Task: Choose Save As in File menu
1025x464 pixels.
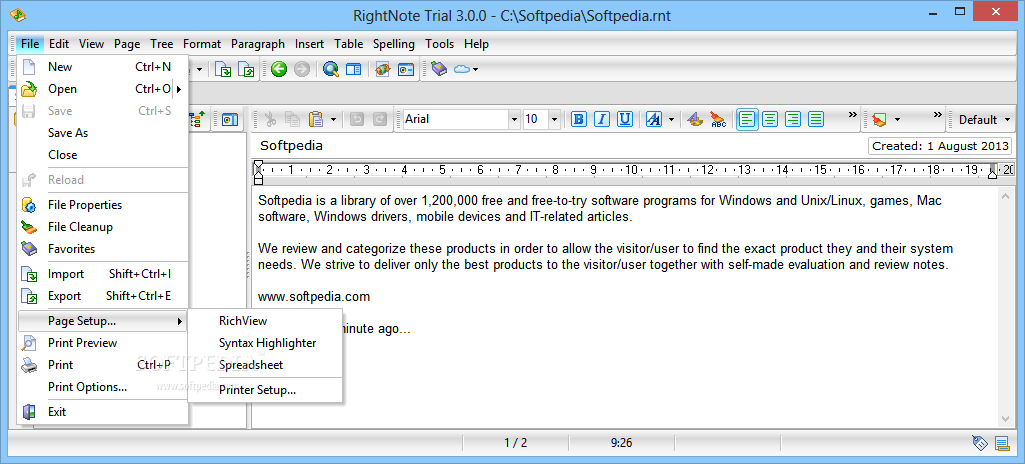Action: click(x=103, y=133)
